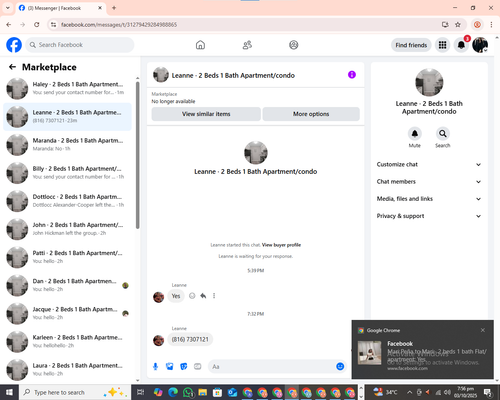Open Microsoft Edge from the taskbar

pyautogui.click(x=173, y=392)
